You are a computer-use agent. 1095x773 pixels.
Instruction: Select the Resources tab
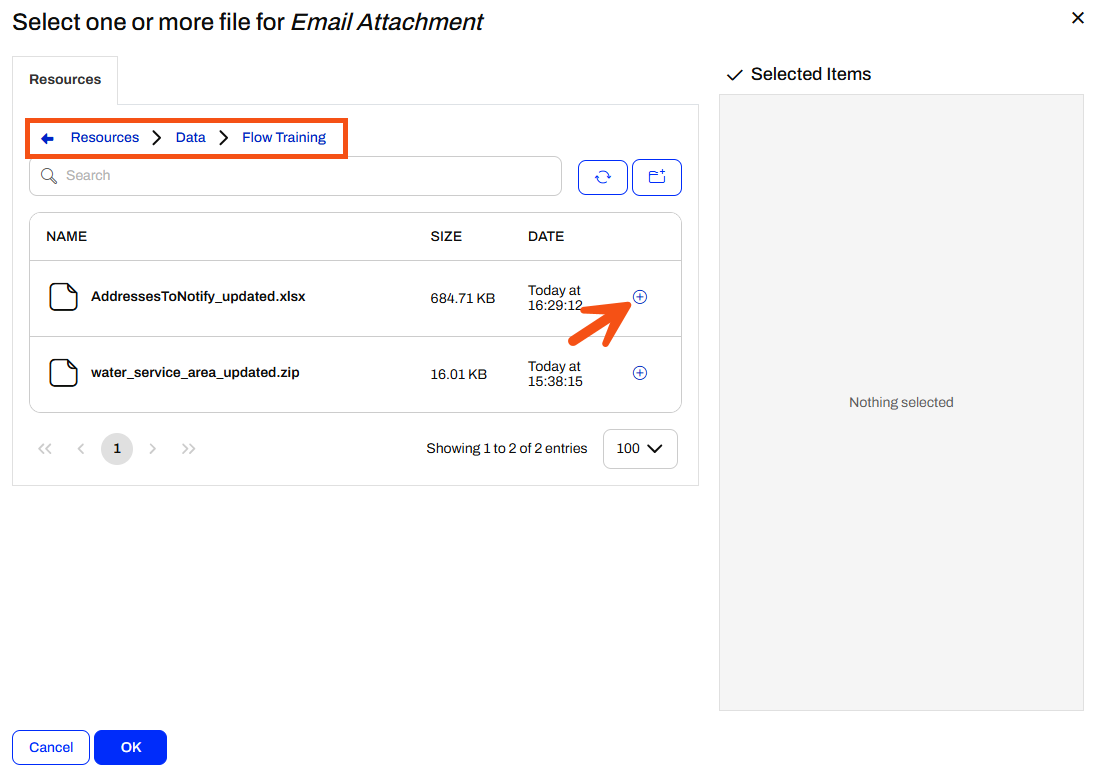(65, 80)
